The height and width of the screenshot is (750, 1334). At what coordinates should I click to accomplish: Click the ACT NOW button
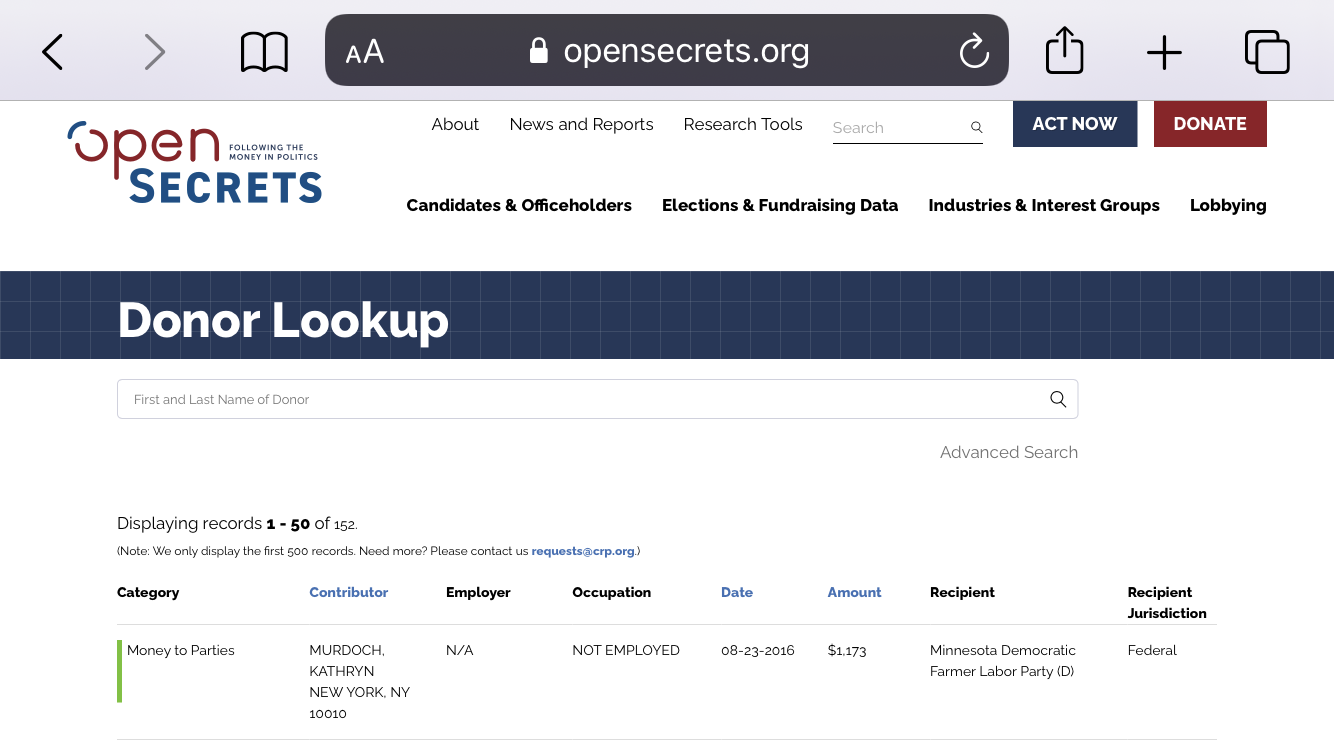[x=1075, y=124]
